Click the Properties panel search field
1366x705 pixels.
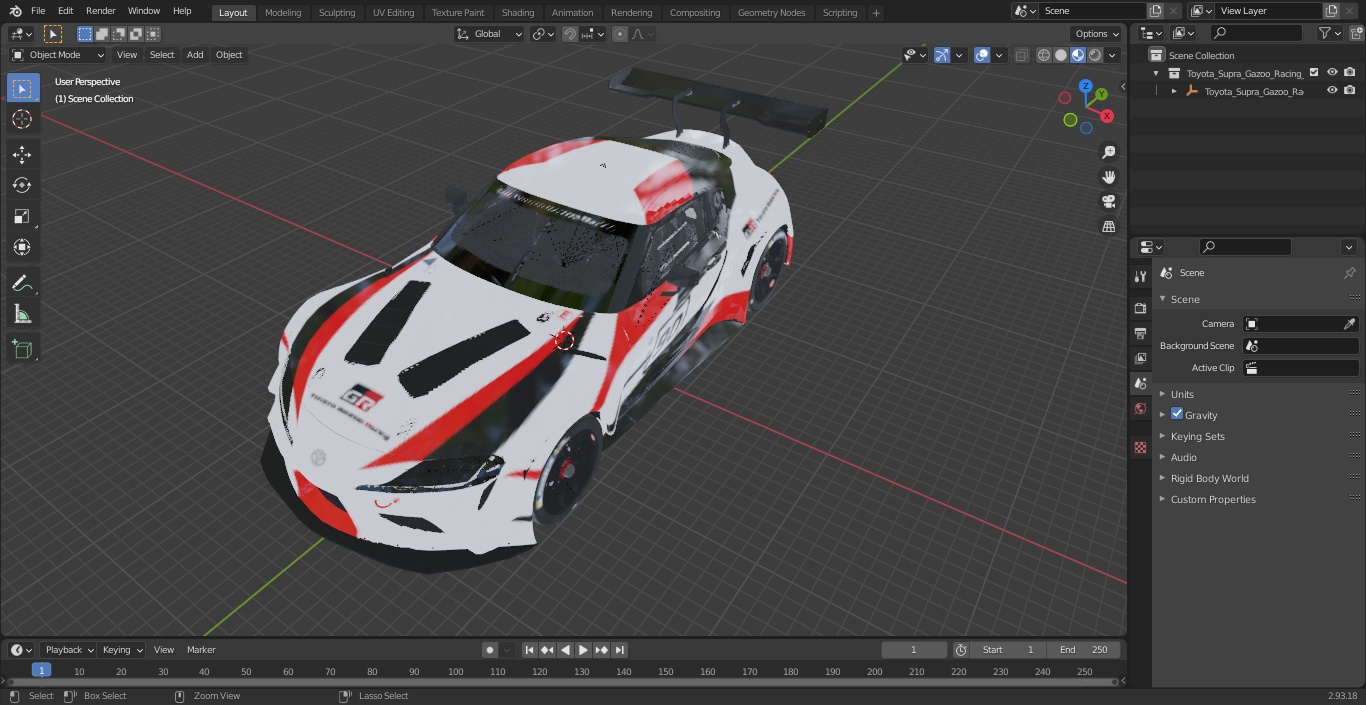tap(1245, 247)
